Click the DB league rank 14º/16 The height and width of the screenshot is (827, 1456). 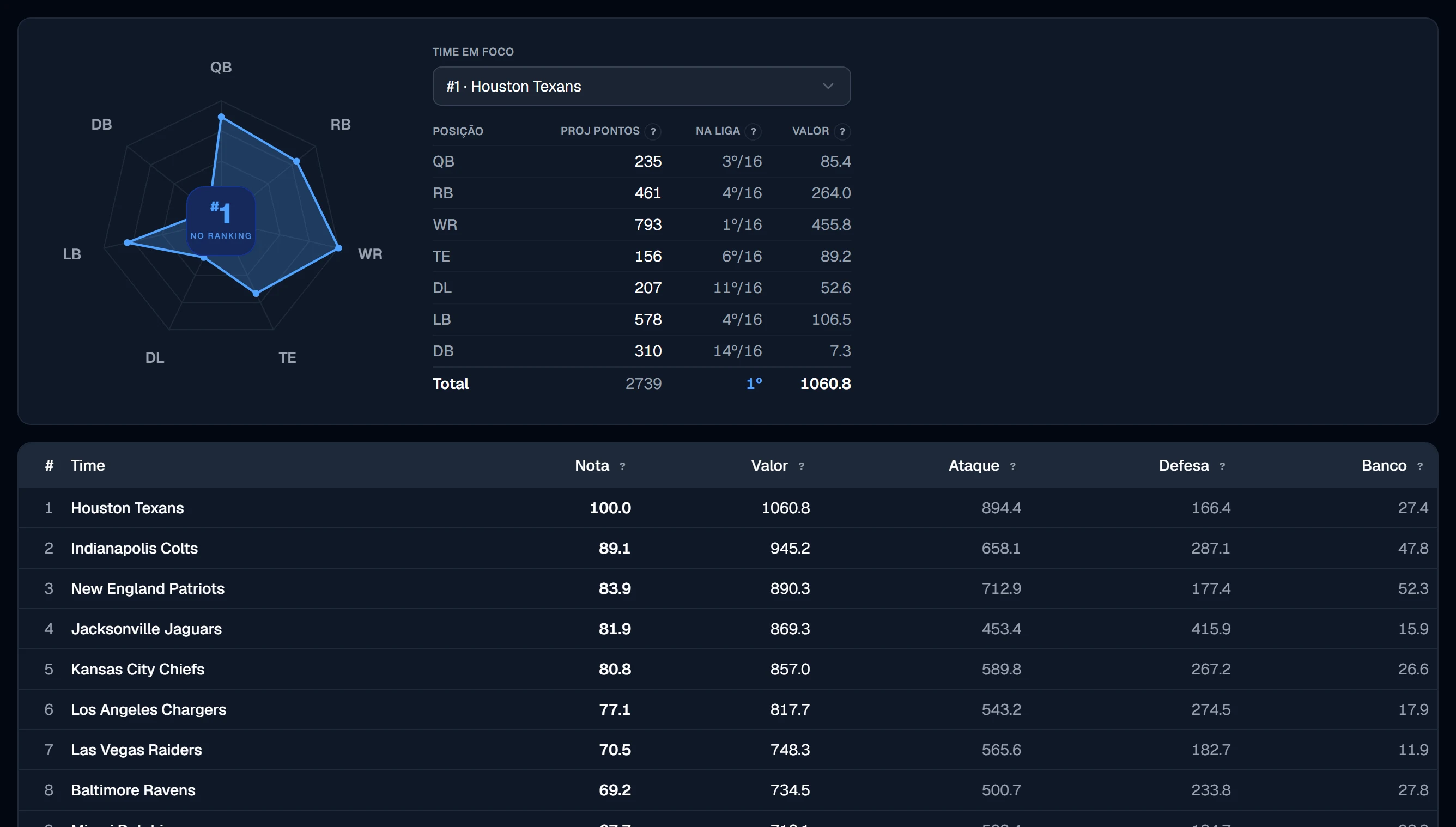[x=737, y=351]
